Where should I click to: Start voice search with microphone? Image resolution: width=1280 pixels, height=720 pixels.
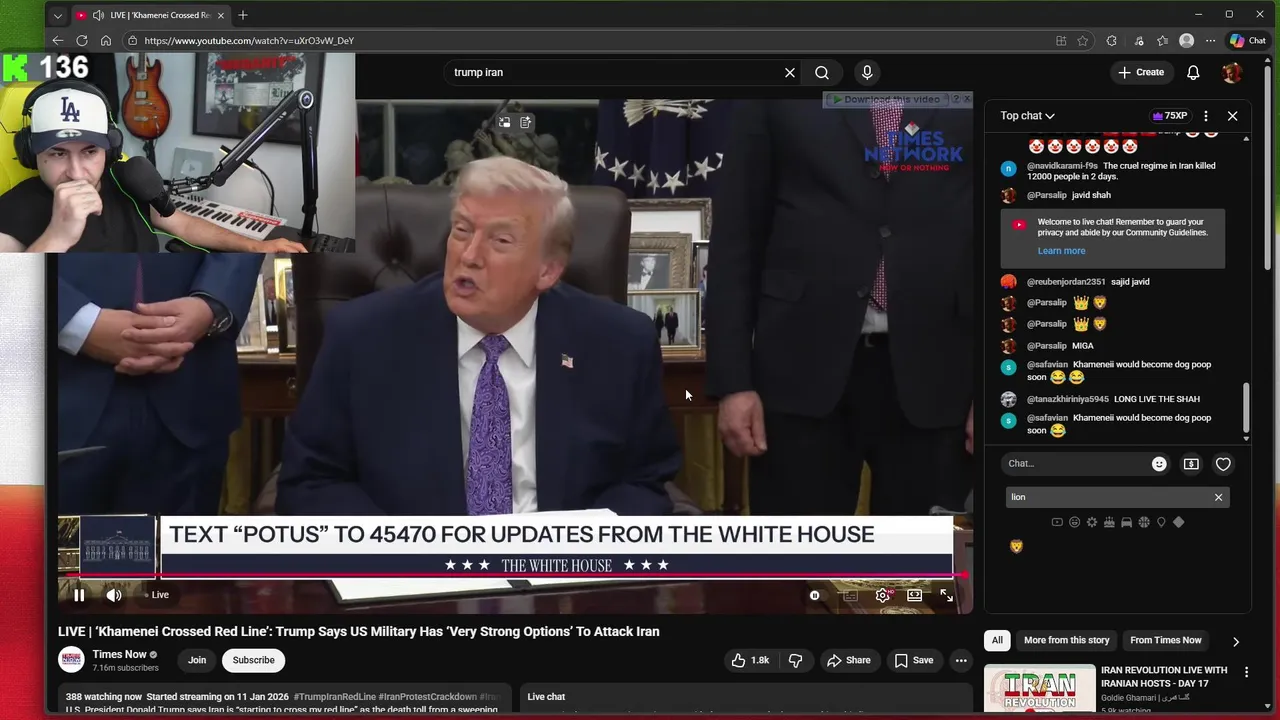(867, 72)
